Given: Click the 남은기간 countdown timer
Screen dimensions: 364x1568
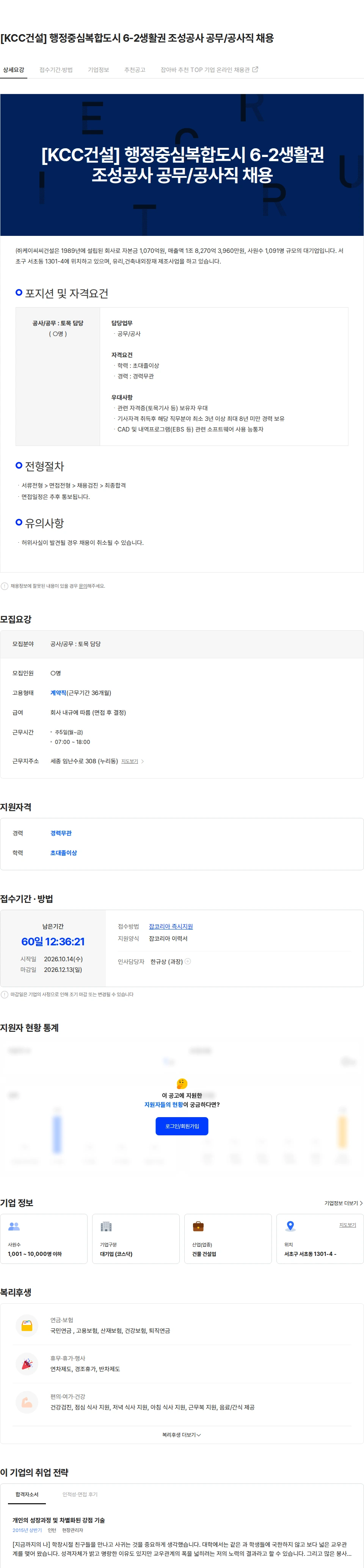Looking at the screenshot, I should coord(53,942).
